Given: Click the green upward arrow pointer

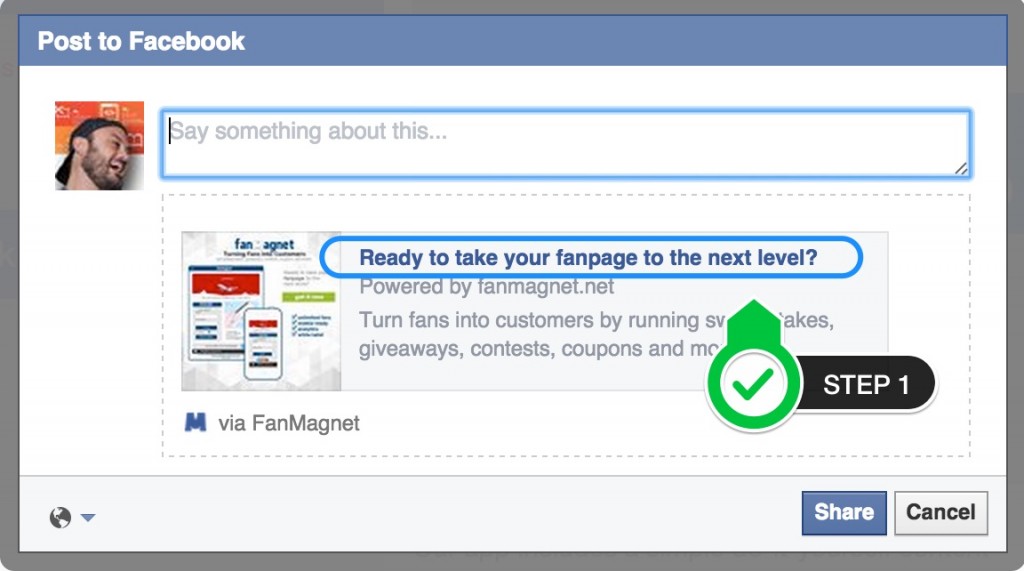Looking at the screenshot, I should point(754,321).
